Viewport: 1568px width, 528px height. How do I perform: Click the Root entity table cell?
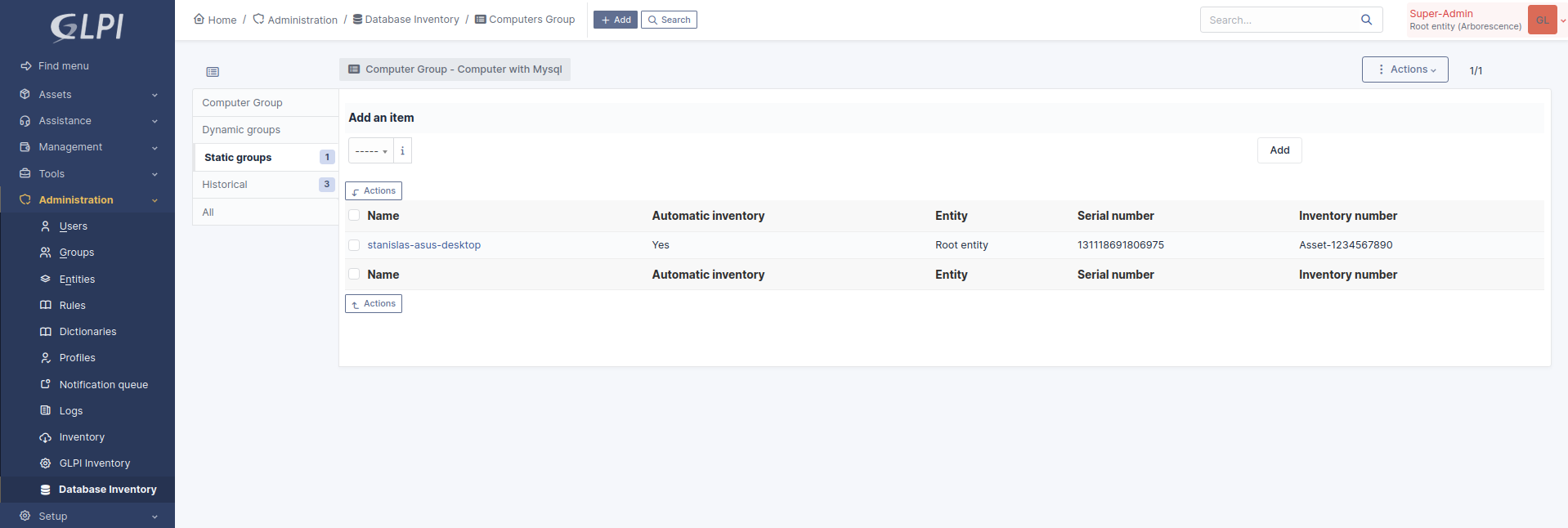tap(961, 245)
